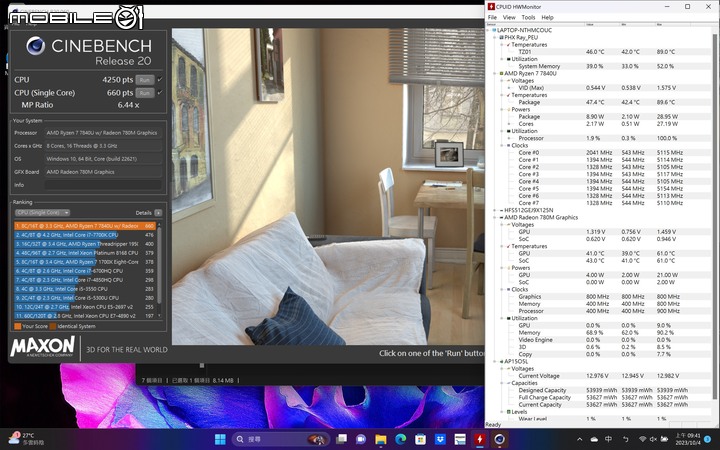Open the weather widget showing 27°C
The image size is (720, 450).
27,439
